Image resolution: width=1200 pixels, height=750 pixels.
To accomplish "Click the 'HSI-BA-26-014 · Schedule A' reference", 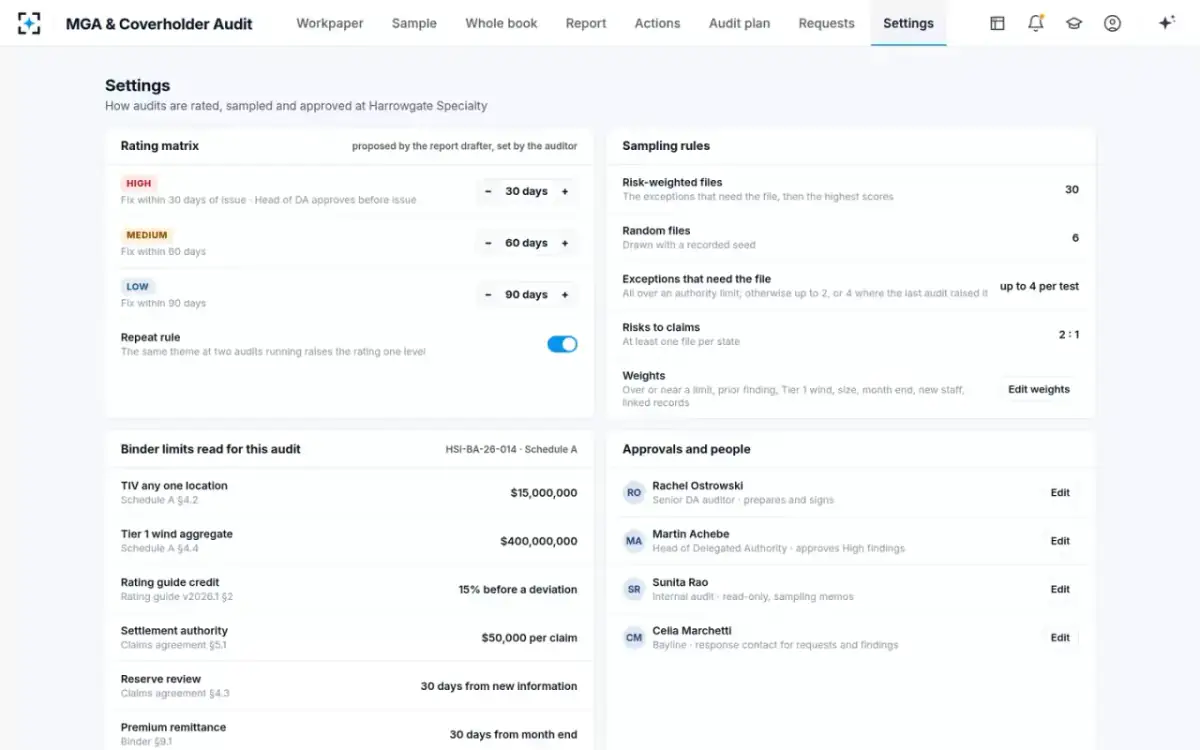I will (x=511, y=450).
